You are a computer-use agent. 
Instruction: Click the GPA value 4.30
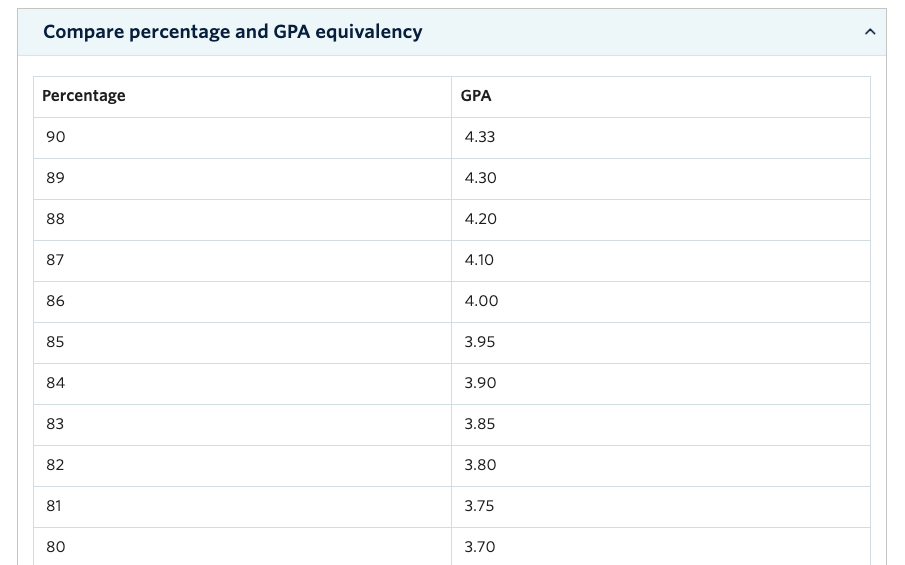(x=480, y=178)
